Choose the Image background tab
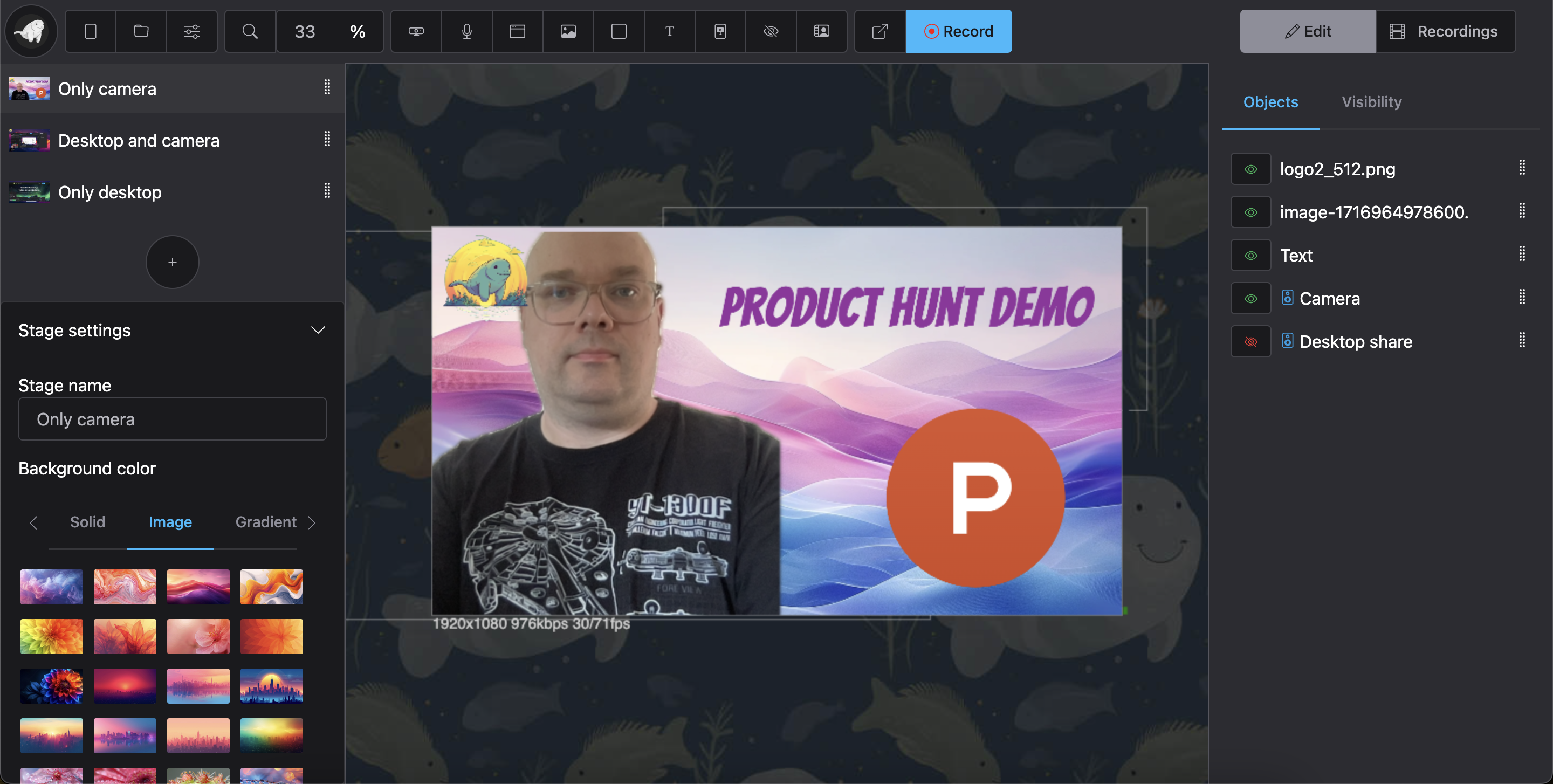The width and height of the screenshot is (1553, 784). [x=170, y=522]
